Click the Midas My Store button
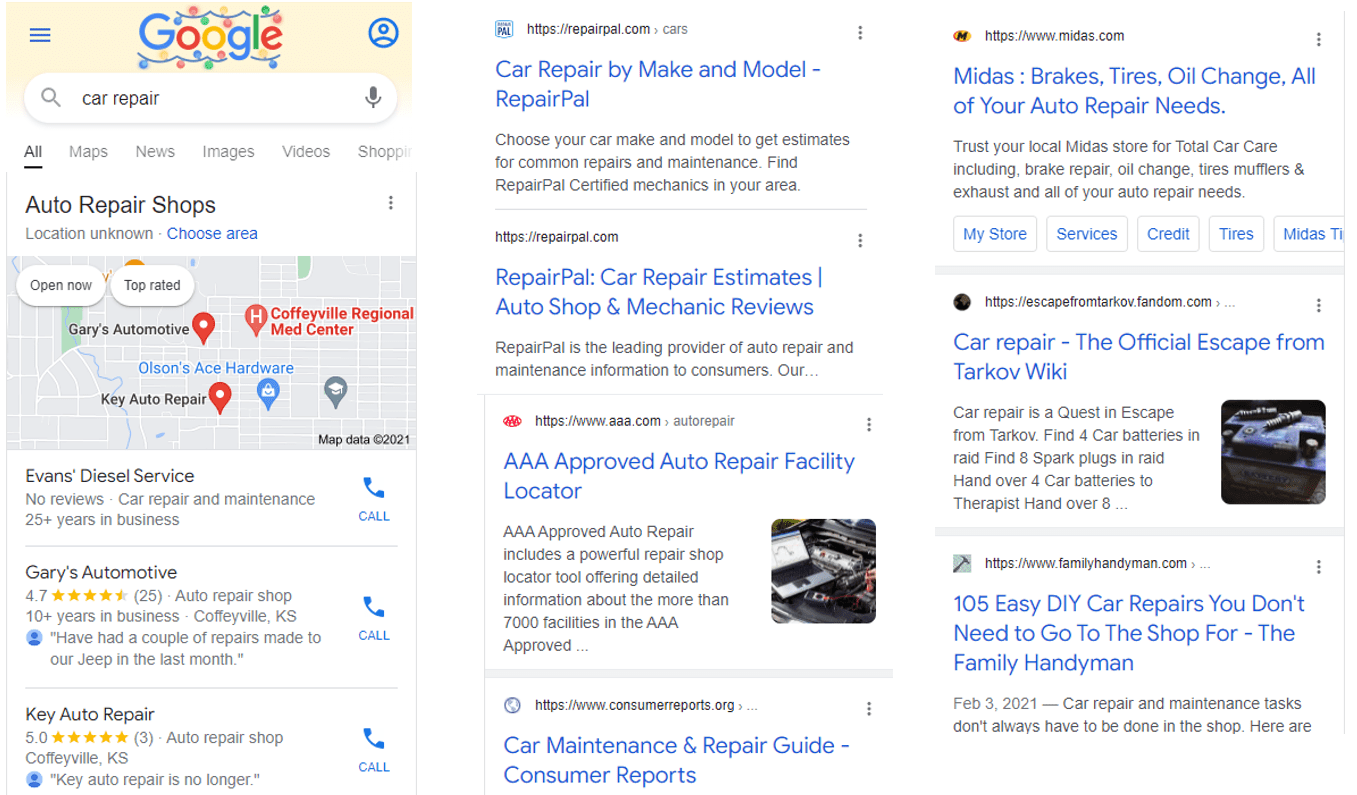The image size is (1357, 795). click(x=995, y=234)
